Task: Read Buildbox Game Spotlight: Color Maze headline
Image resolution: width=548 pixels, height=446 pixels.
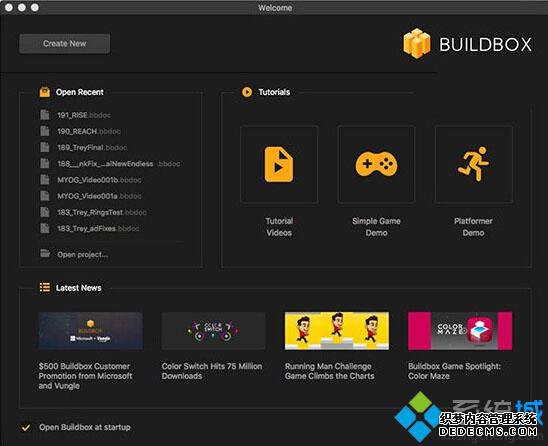Action: [x=454, y=371]
